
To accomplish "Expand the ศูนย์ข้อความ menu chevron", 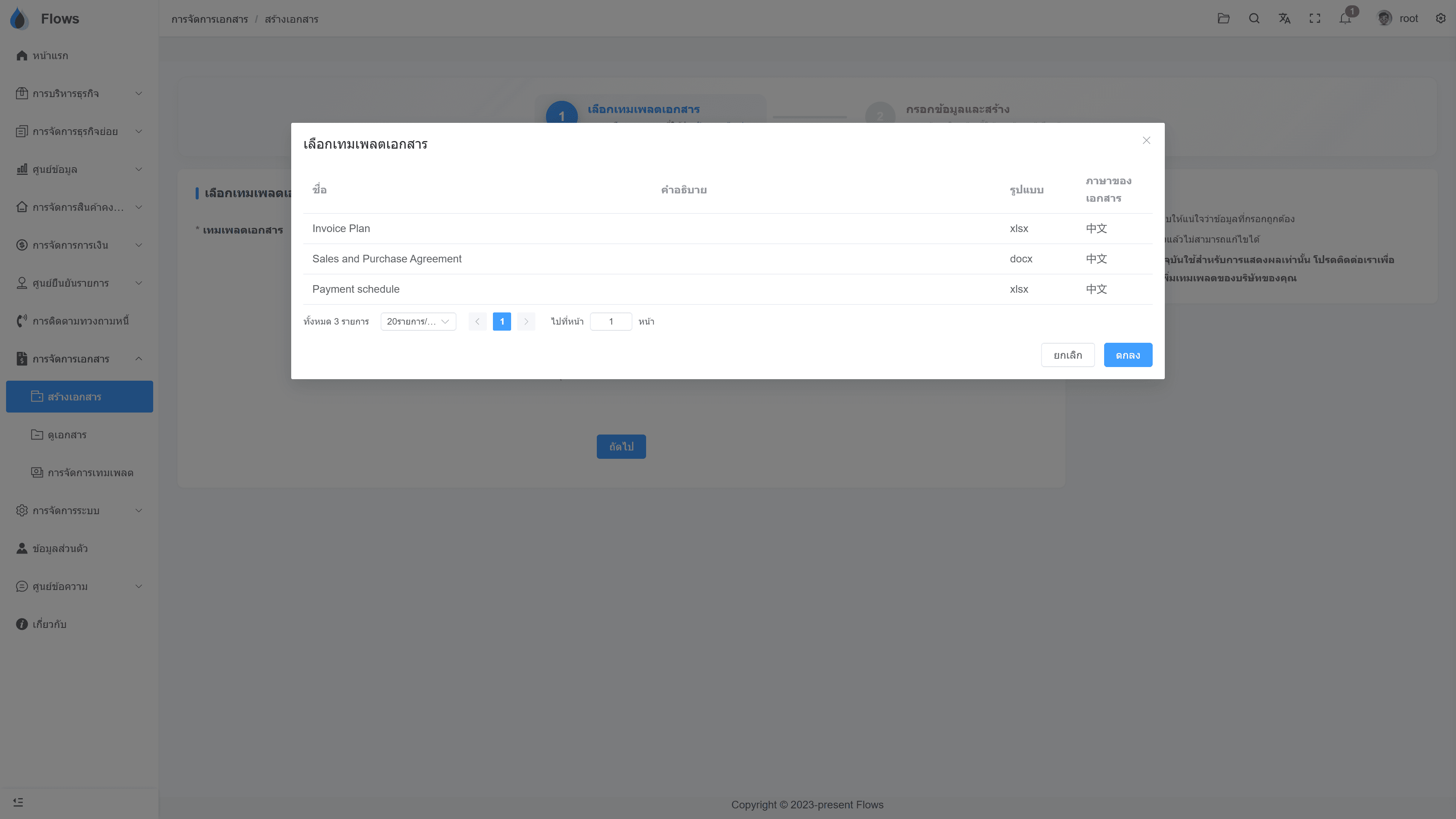I will 138,586.
